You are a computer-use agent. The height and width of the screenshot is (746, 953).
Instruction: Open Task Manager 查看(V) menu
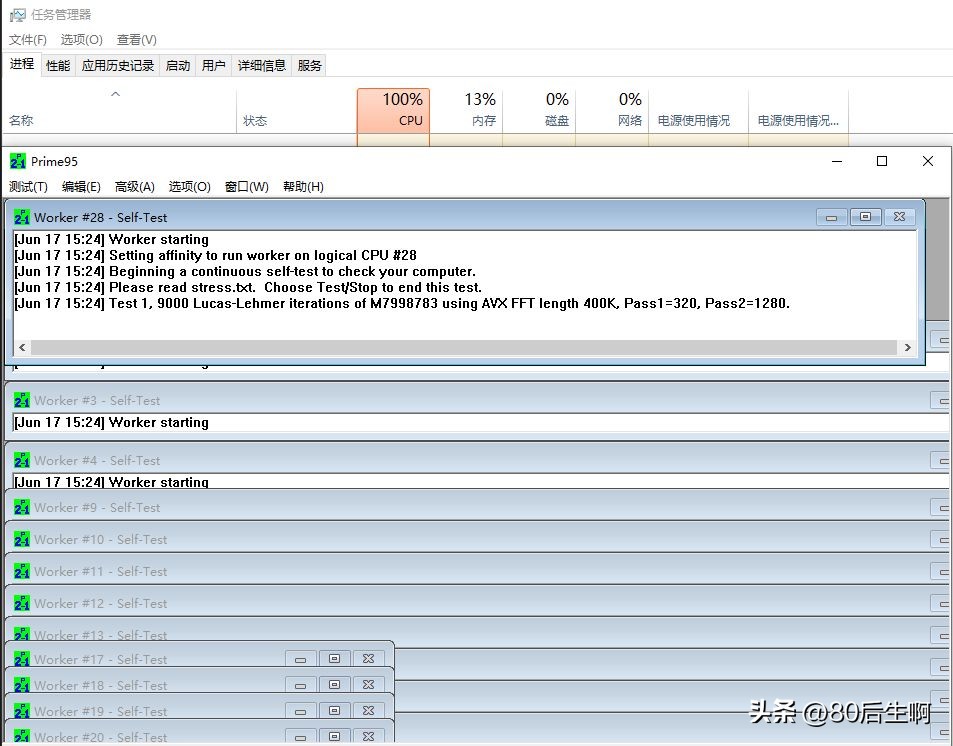click(x=137, y=40)
